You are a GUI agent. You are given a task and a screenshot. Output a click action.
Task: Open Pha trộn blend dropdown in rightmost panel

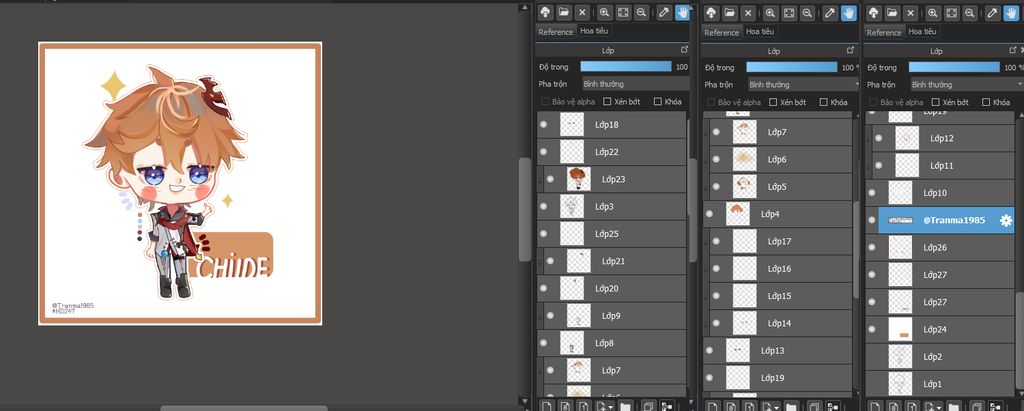(967, 84)
